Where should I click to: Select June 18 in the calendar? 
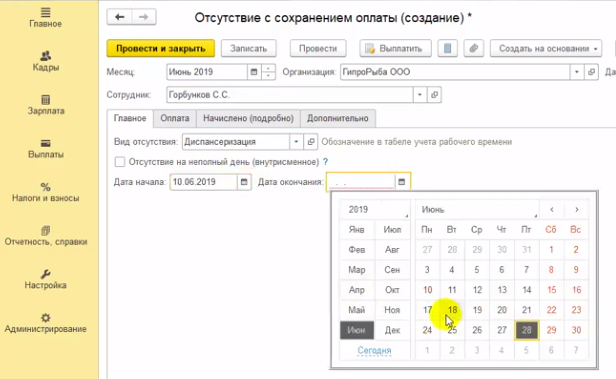452,310
